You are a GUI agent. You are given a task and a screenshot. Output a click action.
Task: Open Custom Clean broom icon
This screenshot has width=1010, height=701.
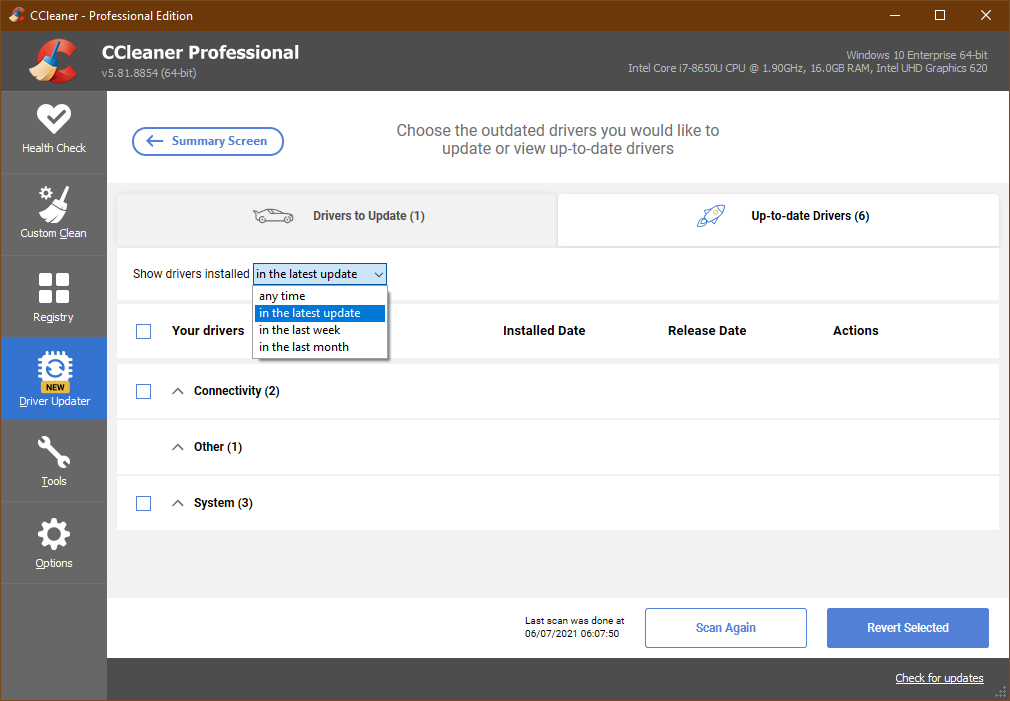tap(53, 203)
